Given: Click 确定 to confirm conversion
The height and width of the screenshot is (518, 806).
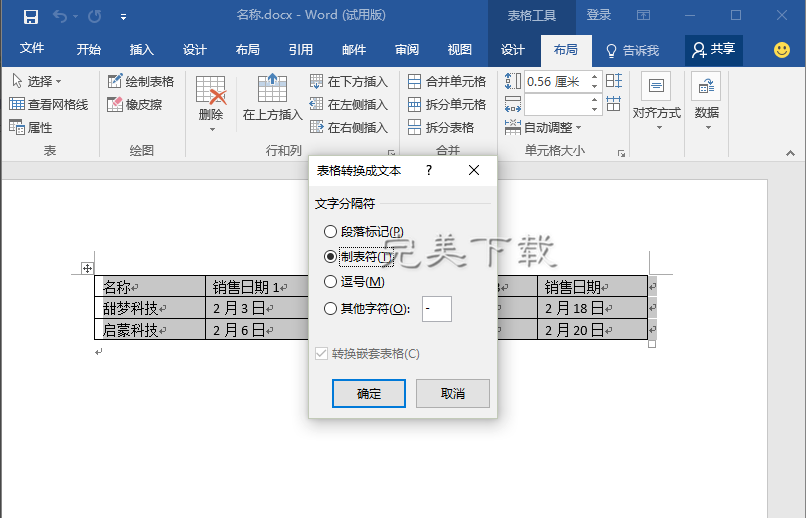Looking at the screenshot, I should pos(369,394).
